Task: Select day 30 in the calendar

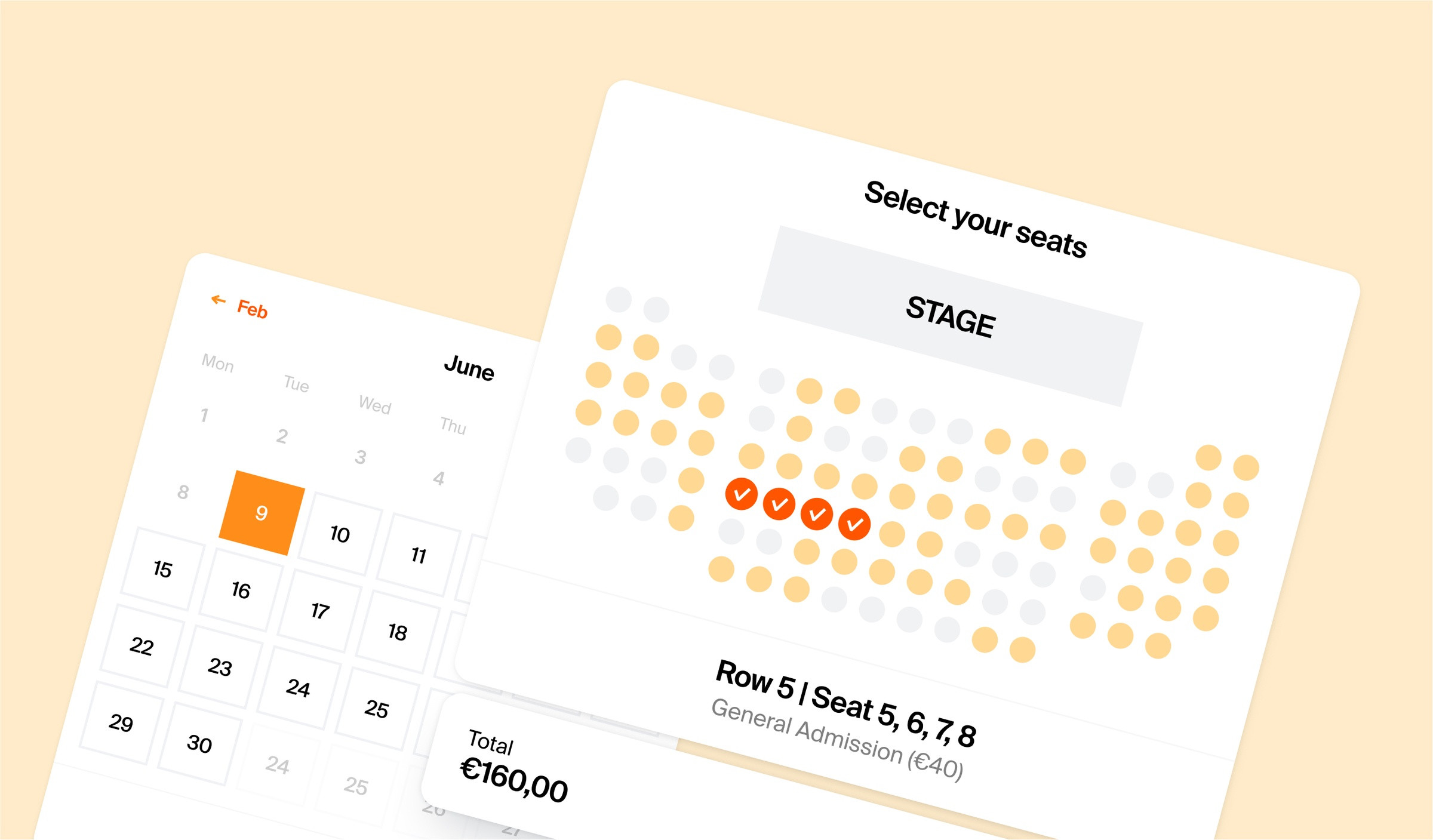Action: pos(199,744)
